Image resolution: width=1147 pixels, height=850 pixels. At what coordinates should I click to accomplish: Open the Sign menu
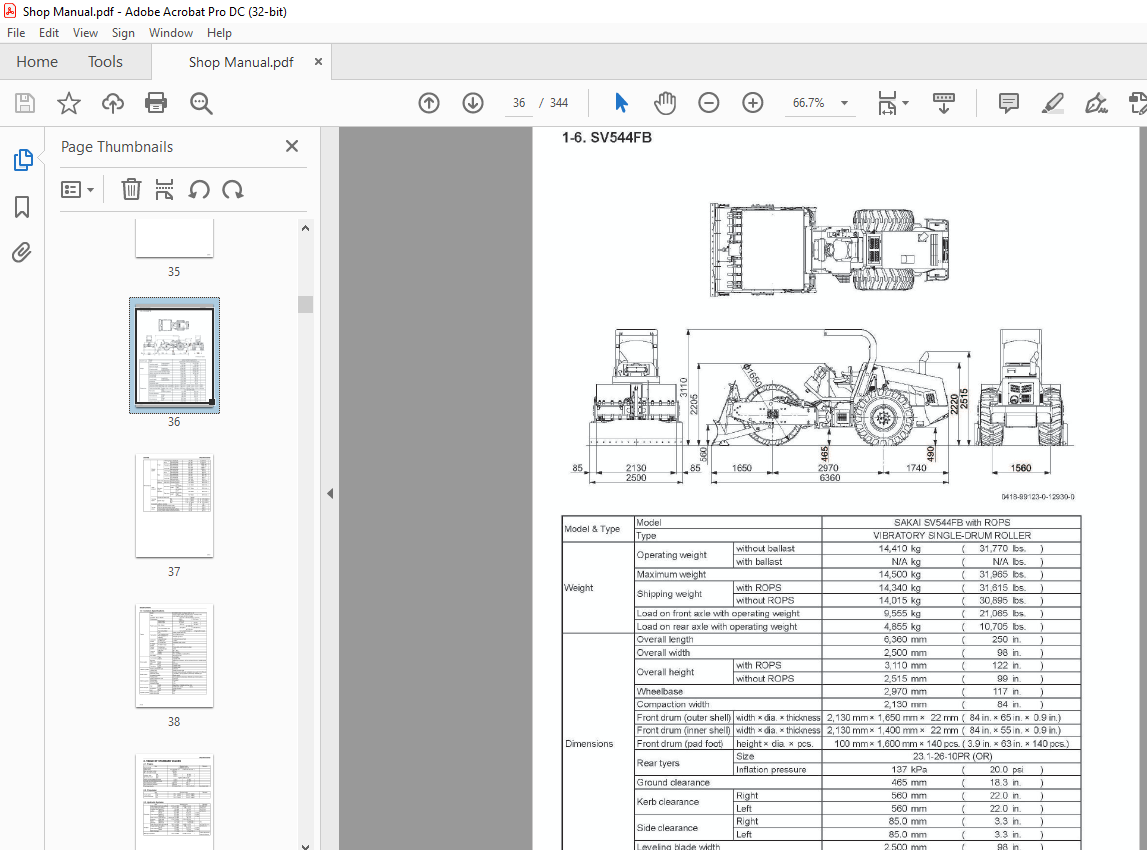[x=123, y=33]
